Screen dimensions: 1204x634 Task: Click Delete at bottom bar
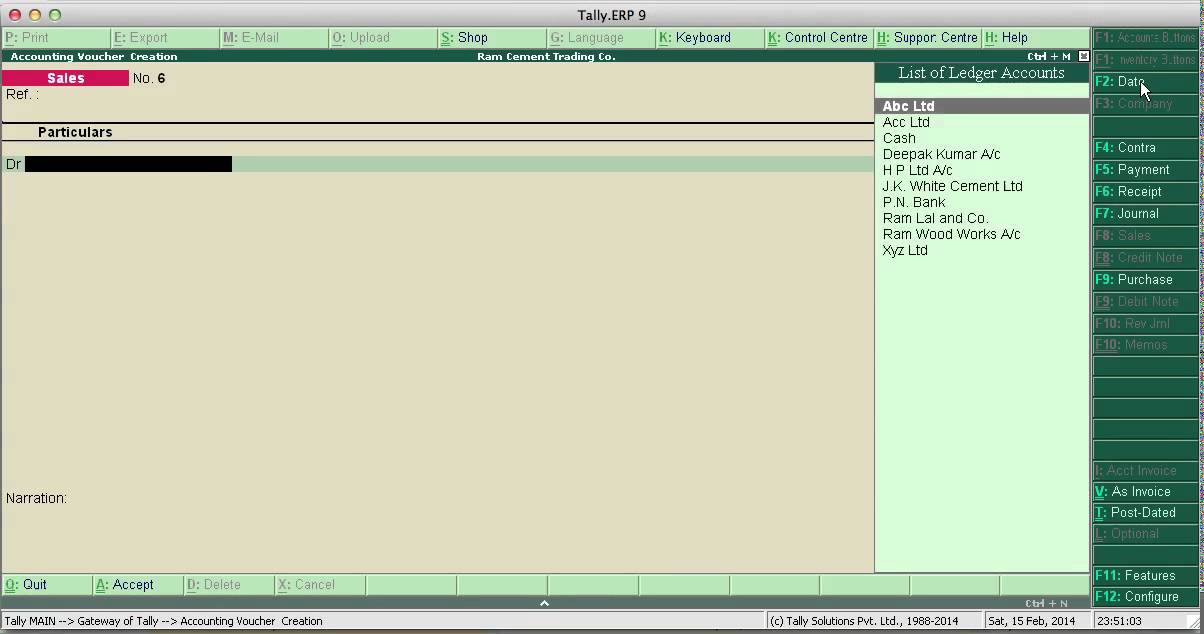coord(228,585)
